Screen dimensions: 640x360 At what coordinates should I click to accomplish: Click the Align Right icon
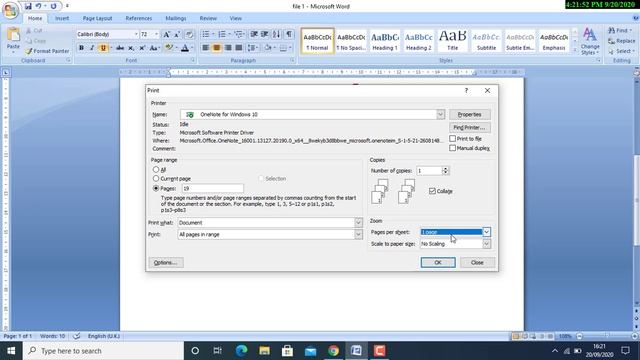click(x=228, y=48)
